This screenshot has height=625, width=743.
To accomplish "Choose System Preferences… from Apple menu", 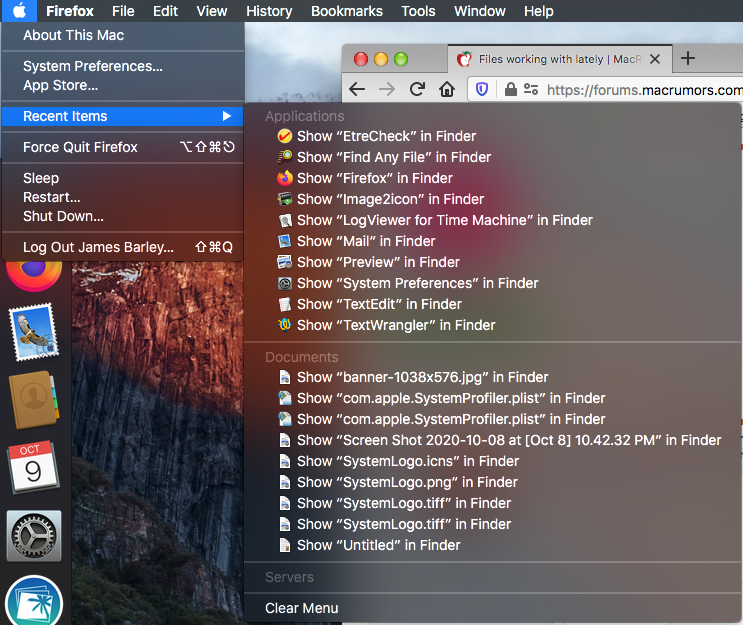I will [123, 66].
